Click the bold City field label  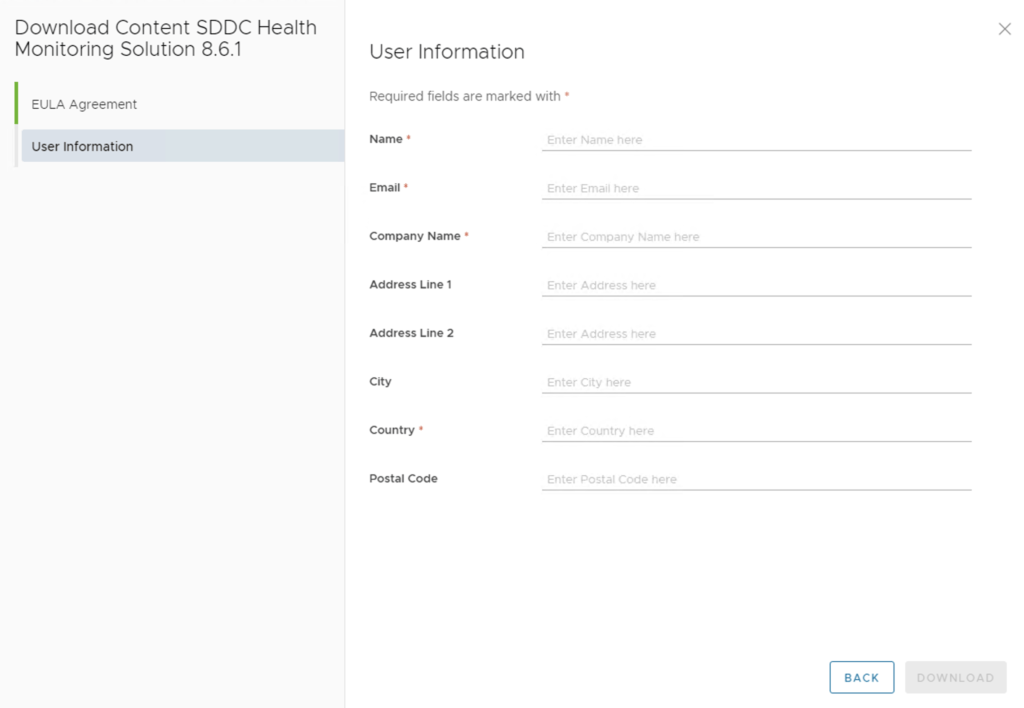(380, 381)
